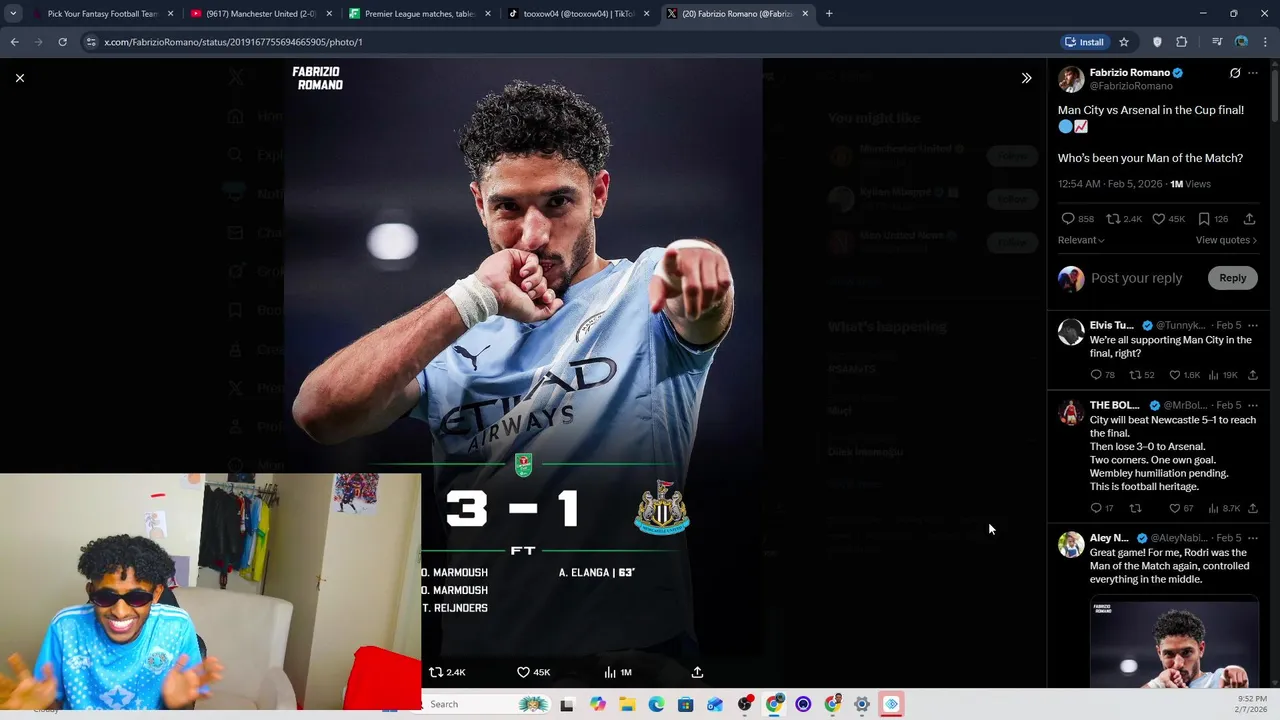Open the Chrome profile avatar
This screenshot has height=720, width=1280.
[1241, 42]
